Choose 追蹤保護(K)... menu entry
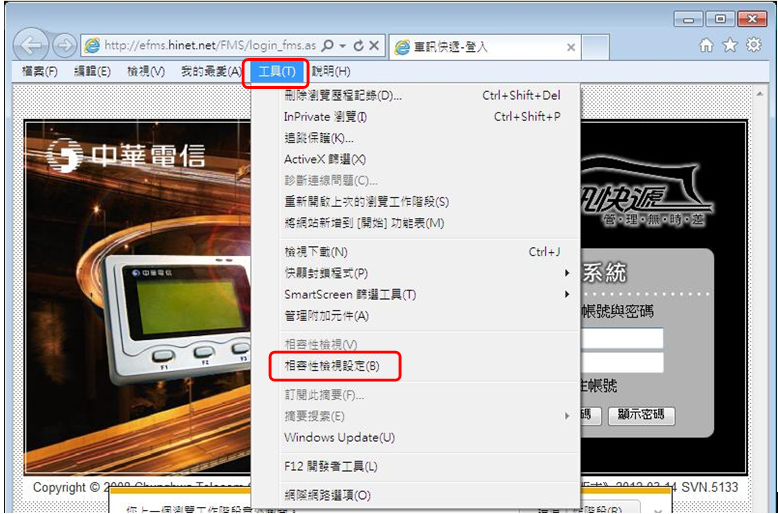The width and height of the screenshot is (778, 514). click(x=416, y=138)
